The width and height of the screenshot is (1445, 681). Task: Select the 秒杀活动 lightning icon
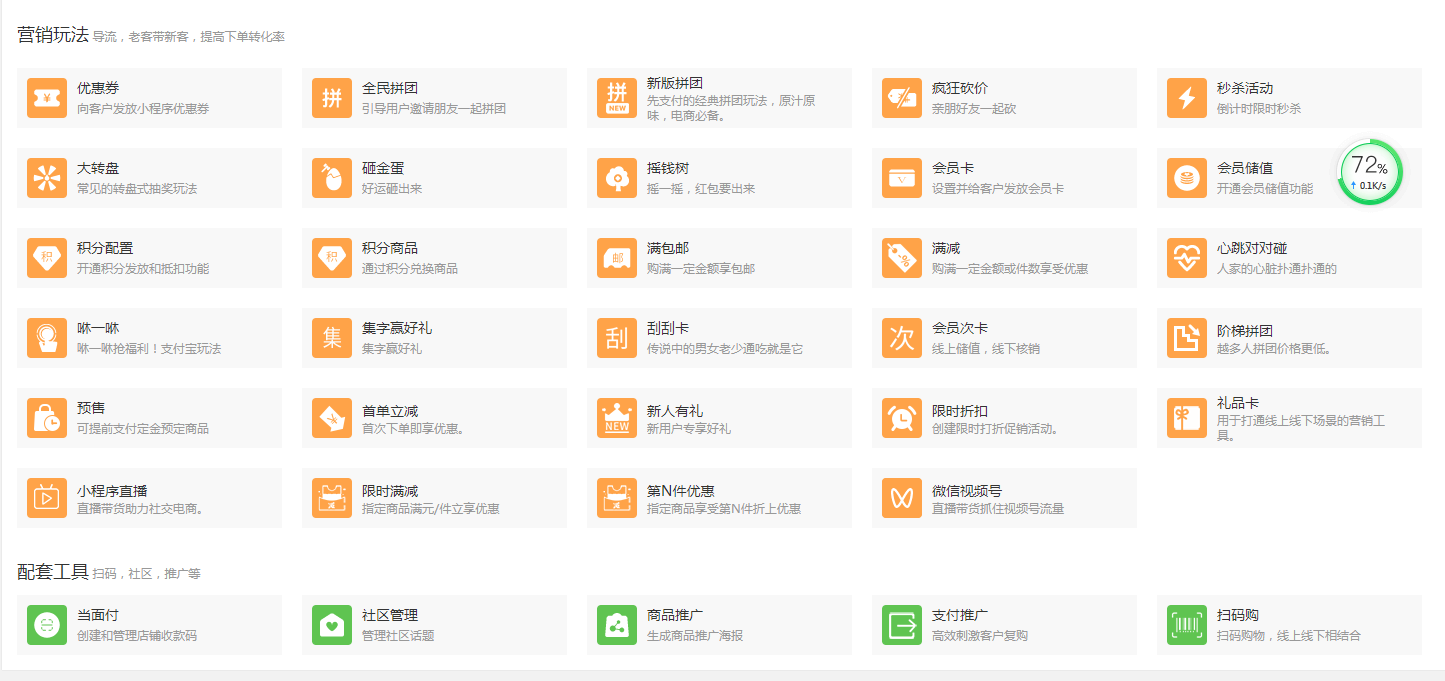[x=1187, y=98]
